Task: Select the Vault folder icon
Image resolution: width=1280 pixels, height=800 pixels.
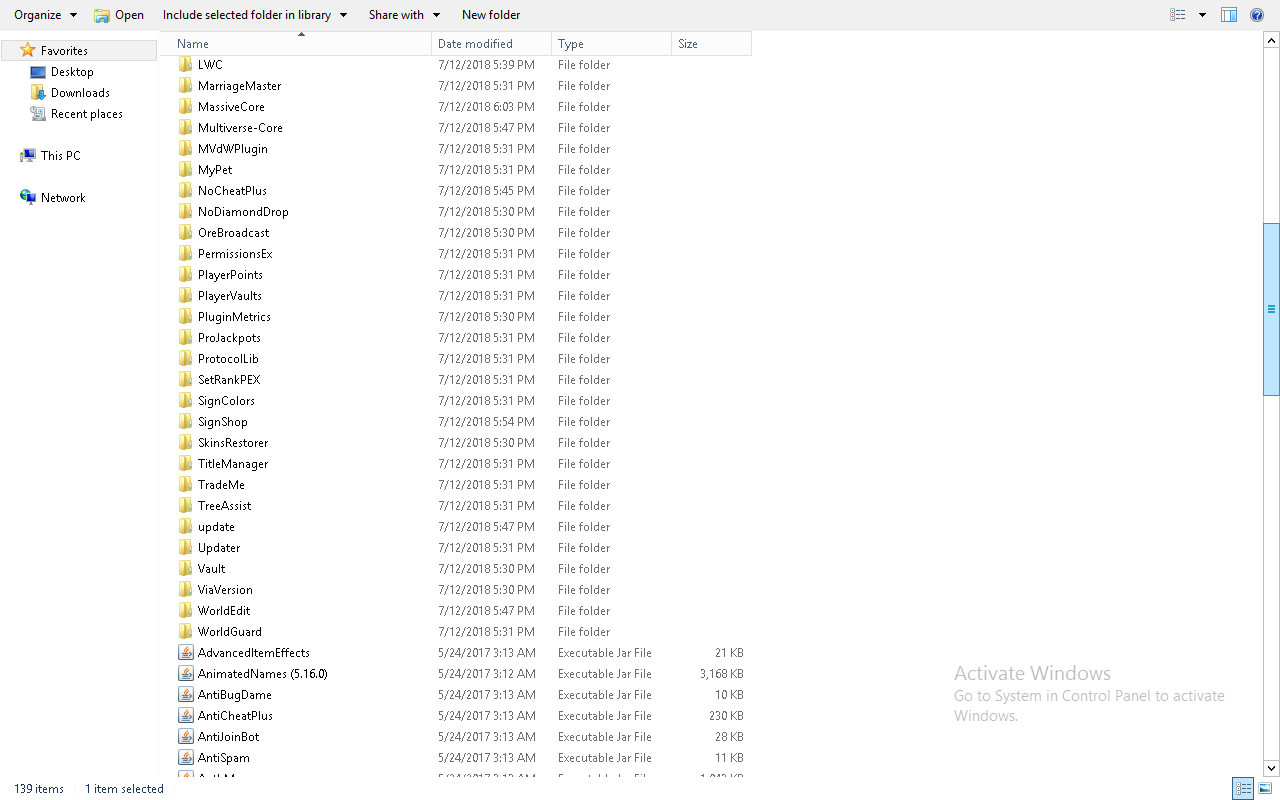Action: 186,569
